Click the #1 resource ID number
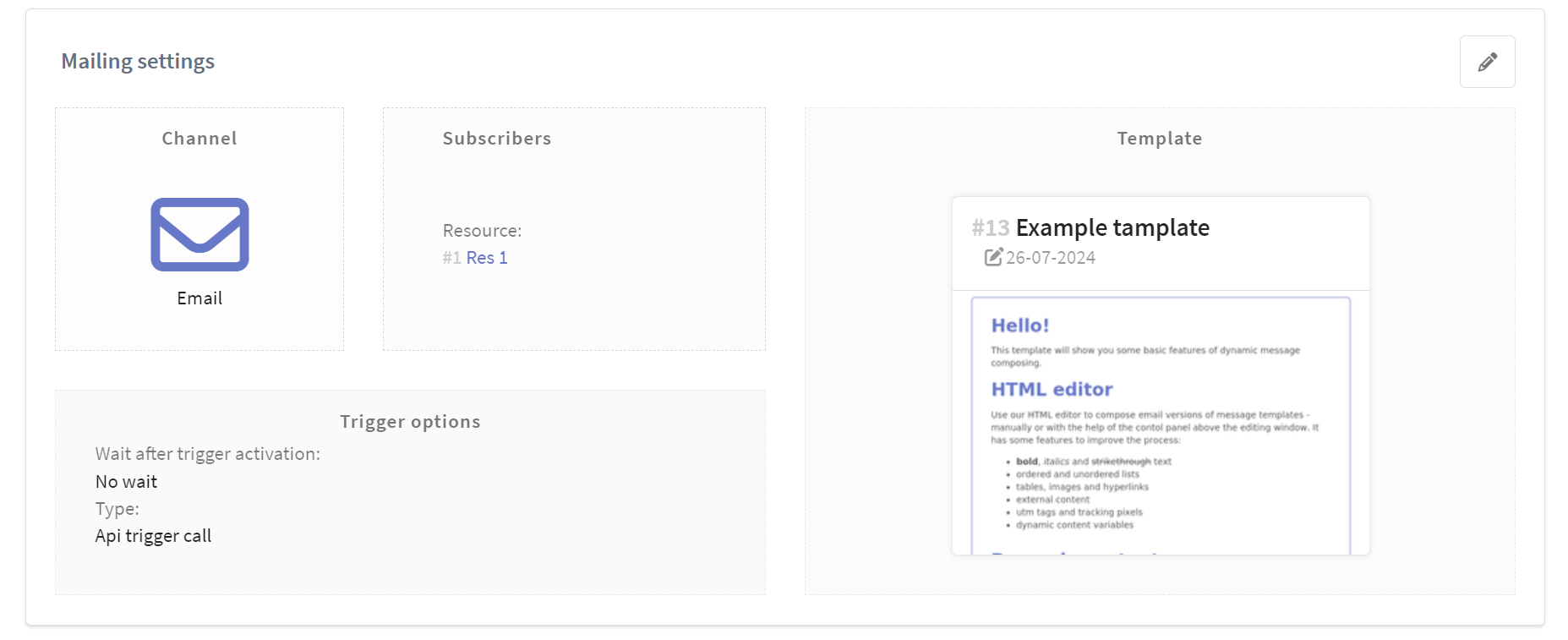The image size is (1568, 640). click(x=451, y=258)
